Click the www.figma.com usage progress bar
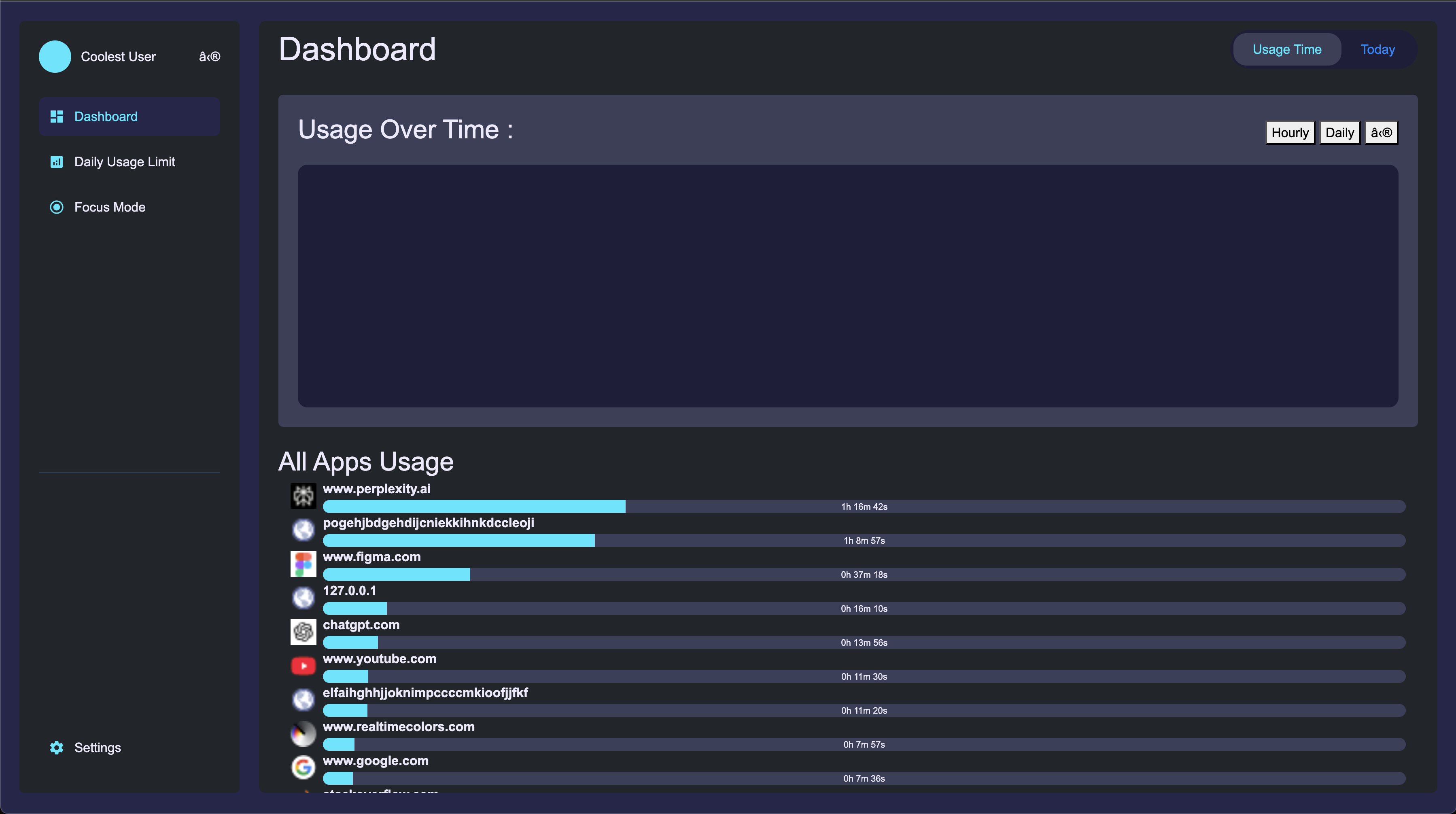Viewport: 1456px width, 814px height. pyautogui.click(x=864, y=574)
